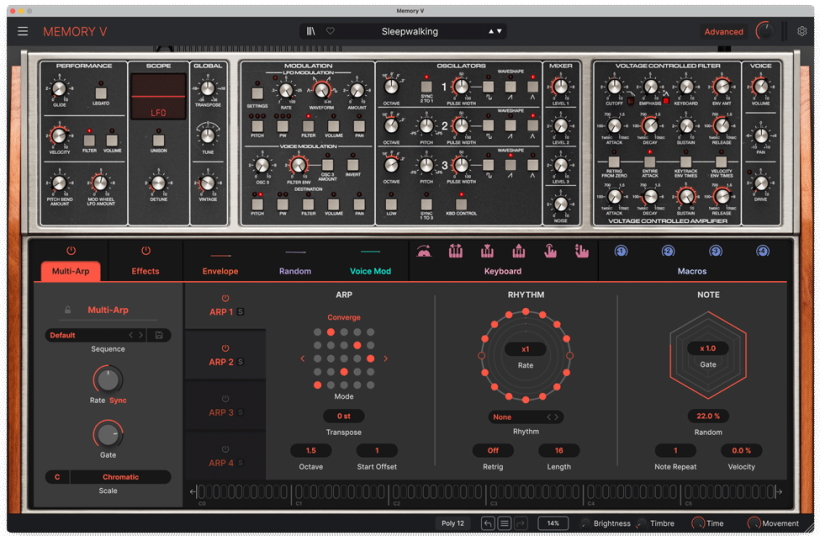Toggle the Multi-Arp lock icon
Image resolution: width=820 pixels, height=536 pixels.
(67, 310)
